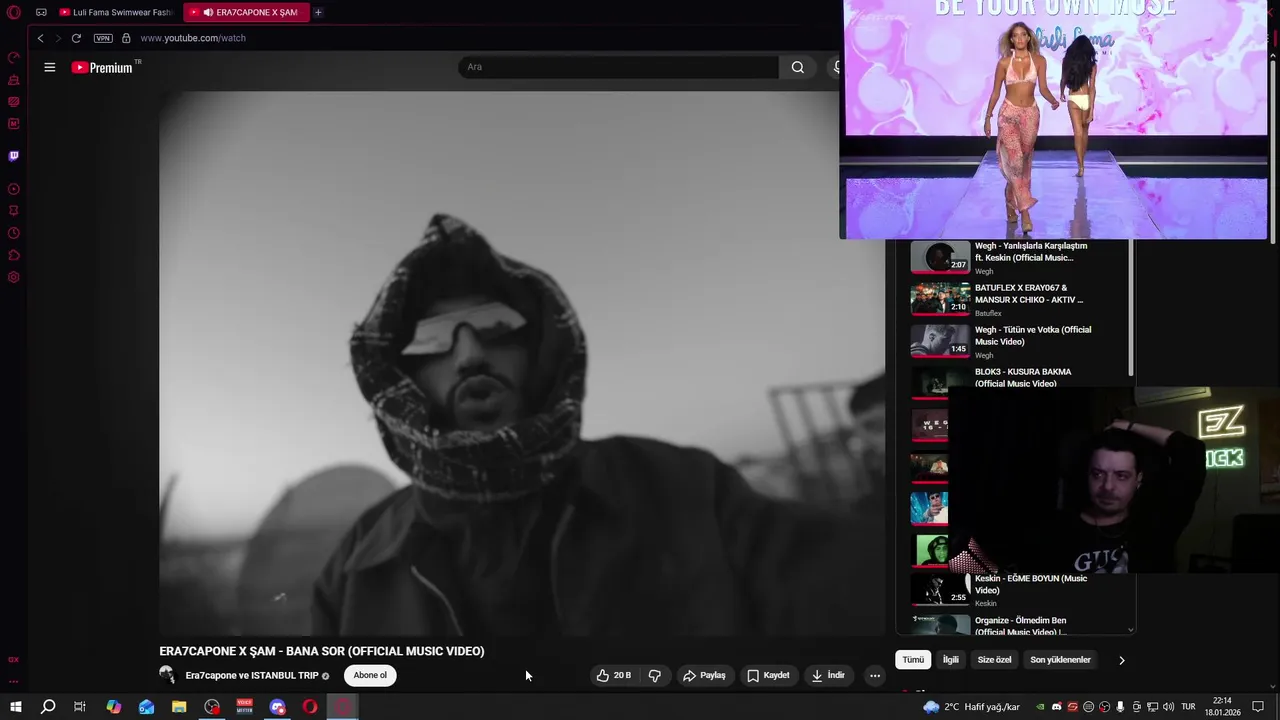Open more actions three-dots menu
The width and height of the screenshot is (1280, 720).
click(x=875, y=675)
